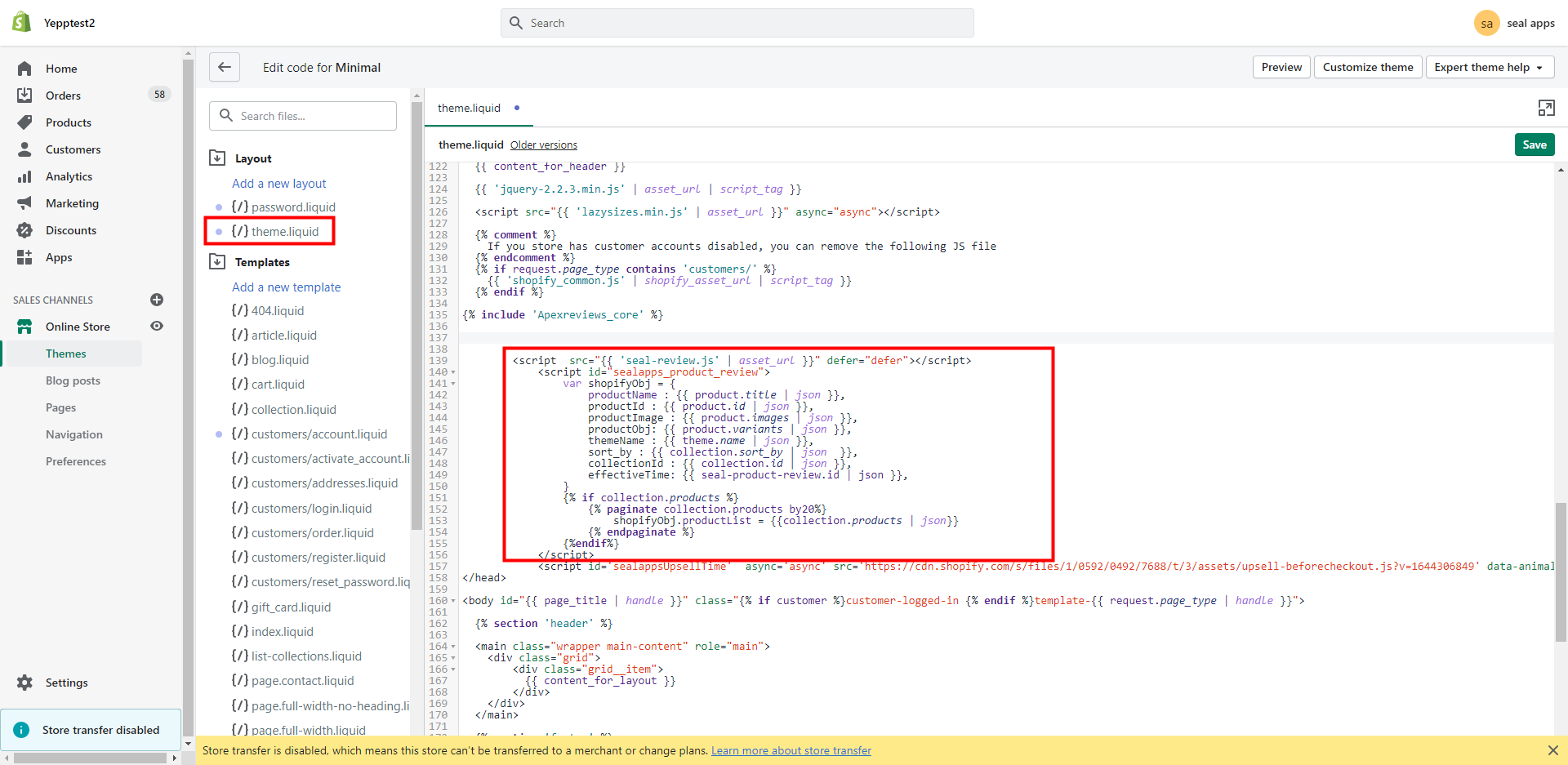Click the Store transfer disabled info icon
This screenshot has width=1568, height=765.
22,730
